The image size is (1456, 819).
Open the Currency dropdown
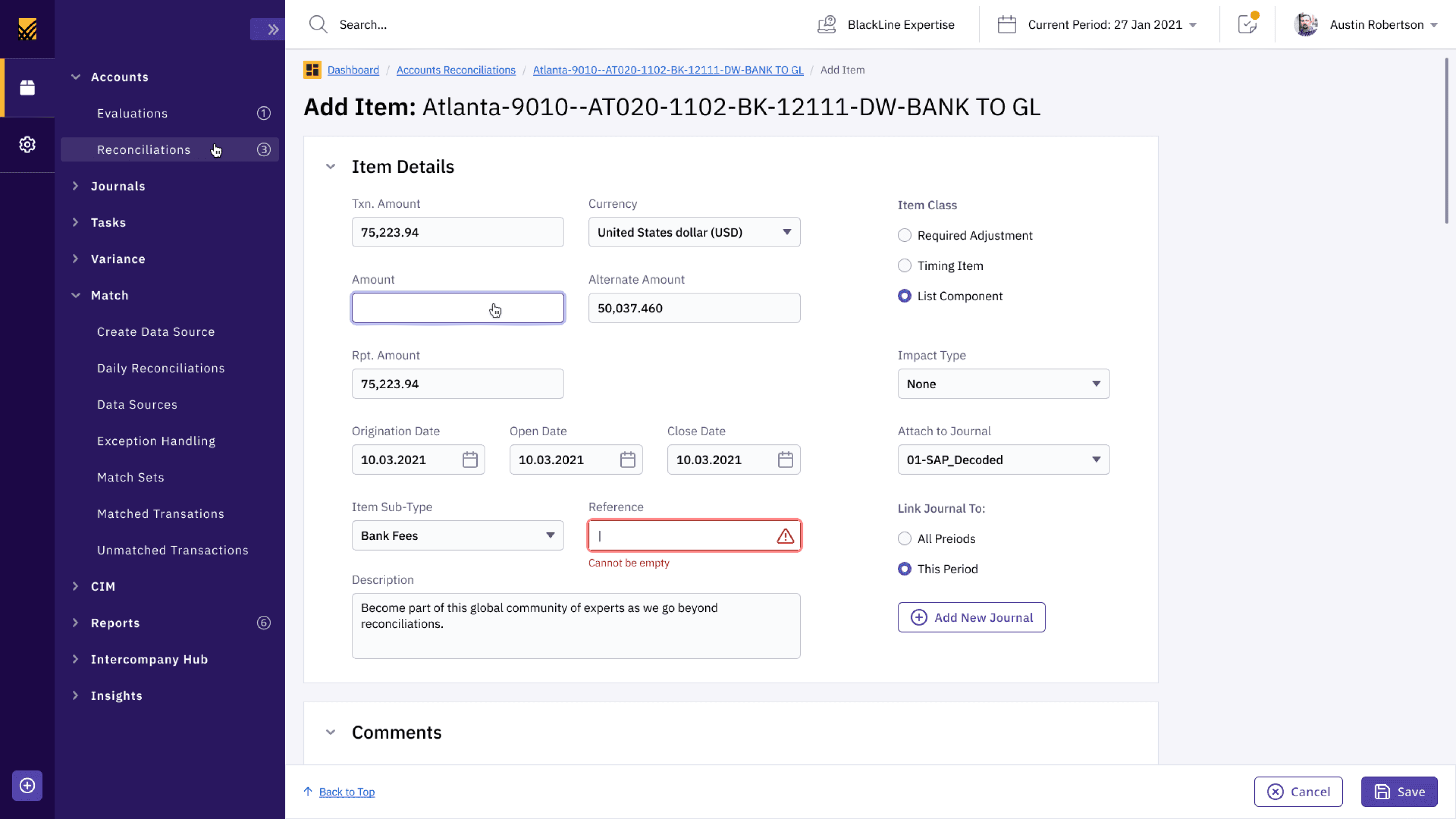tap(694, 233)
